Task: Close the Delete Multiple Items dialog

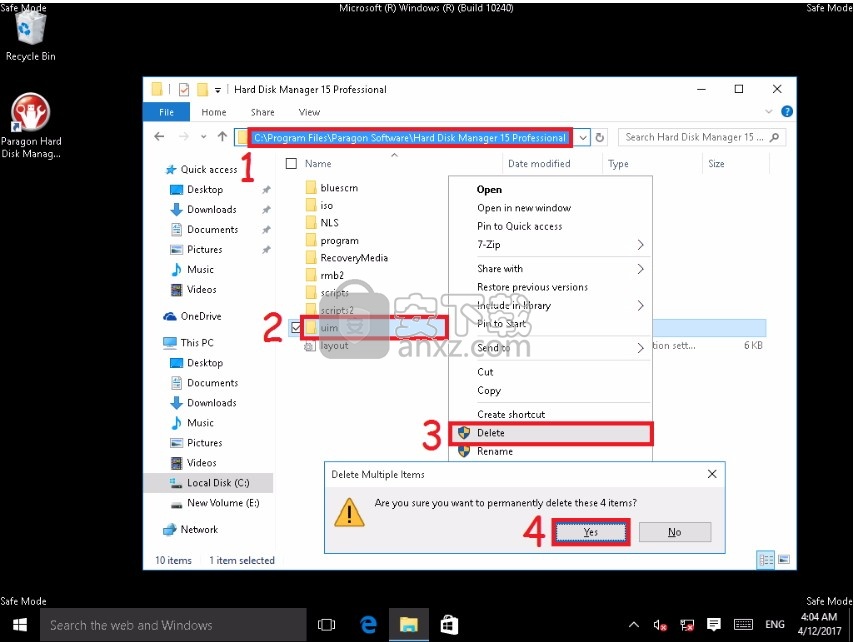Action: (711, 474)
